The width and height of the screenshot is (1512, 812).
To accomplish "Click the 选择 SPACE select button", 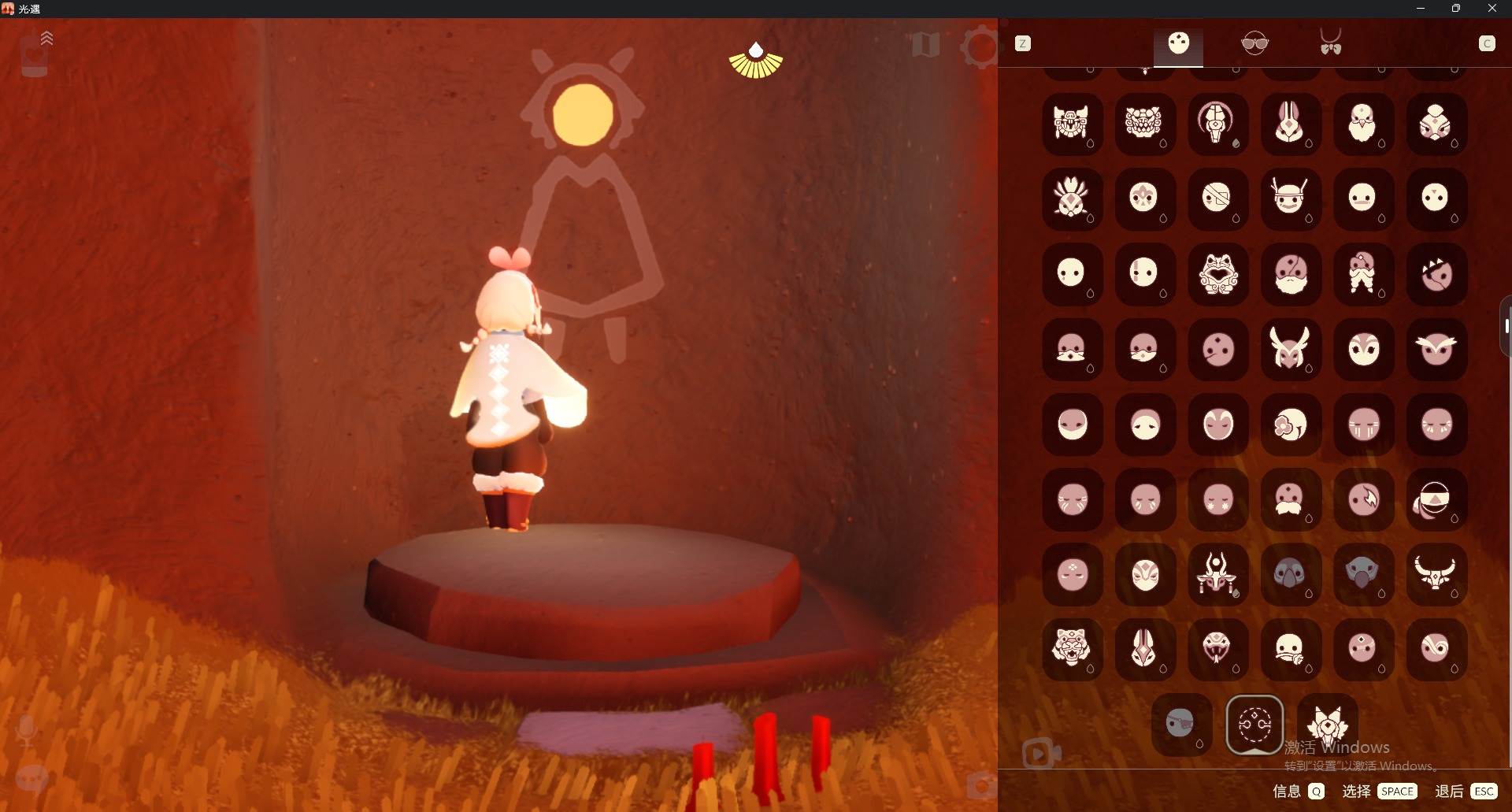I will click(1380, 791).
